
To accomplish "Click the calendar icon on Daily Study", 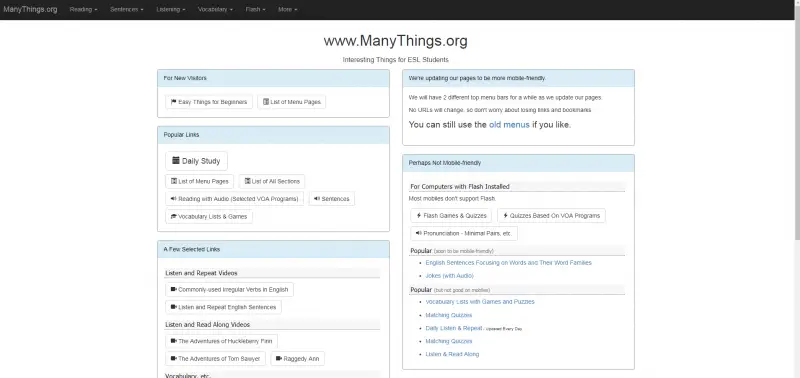I will pyautogui.click(x=176, y=161).
